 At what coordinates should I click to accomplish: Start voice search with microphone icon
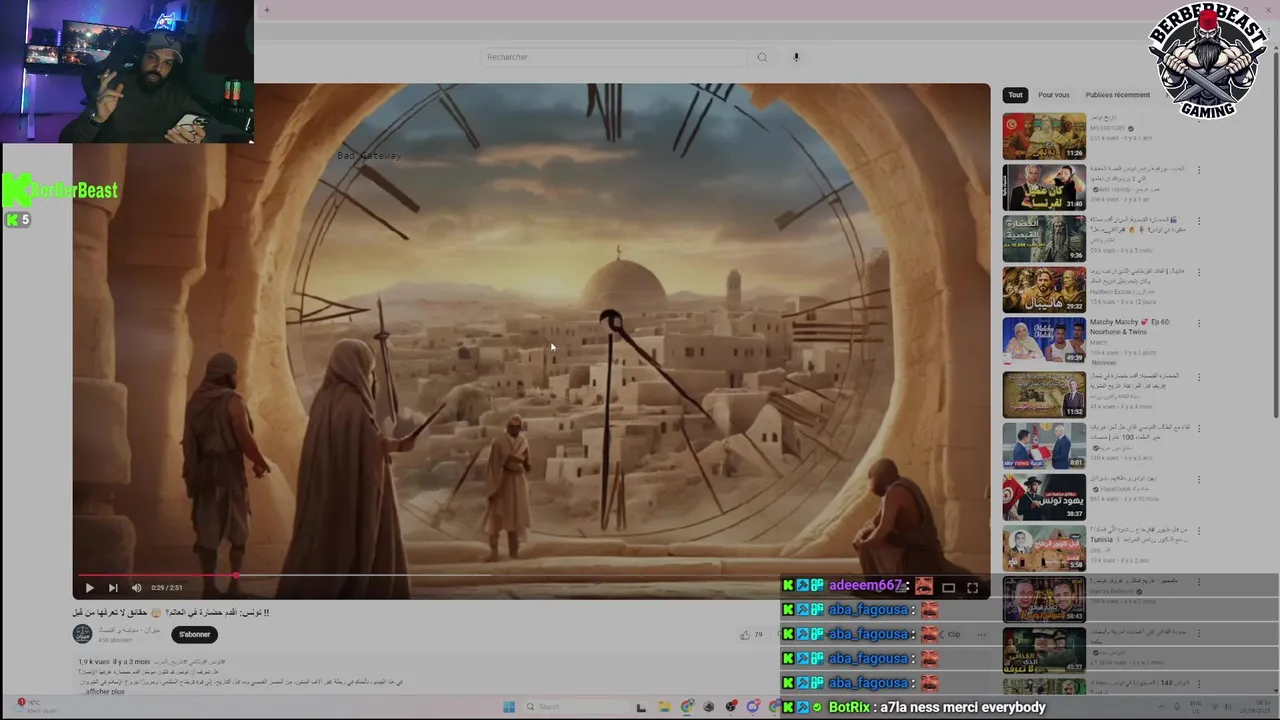796,57
